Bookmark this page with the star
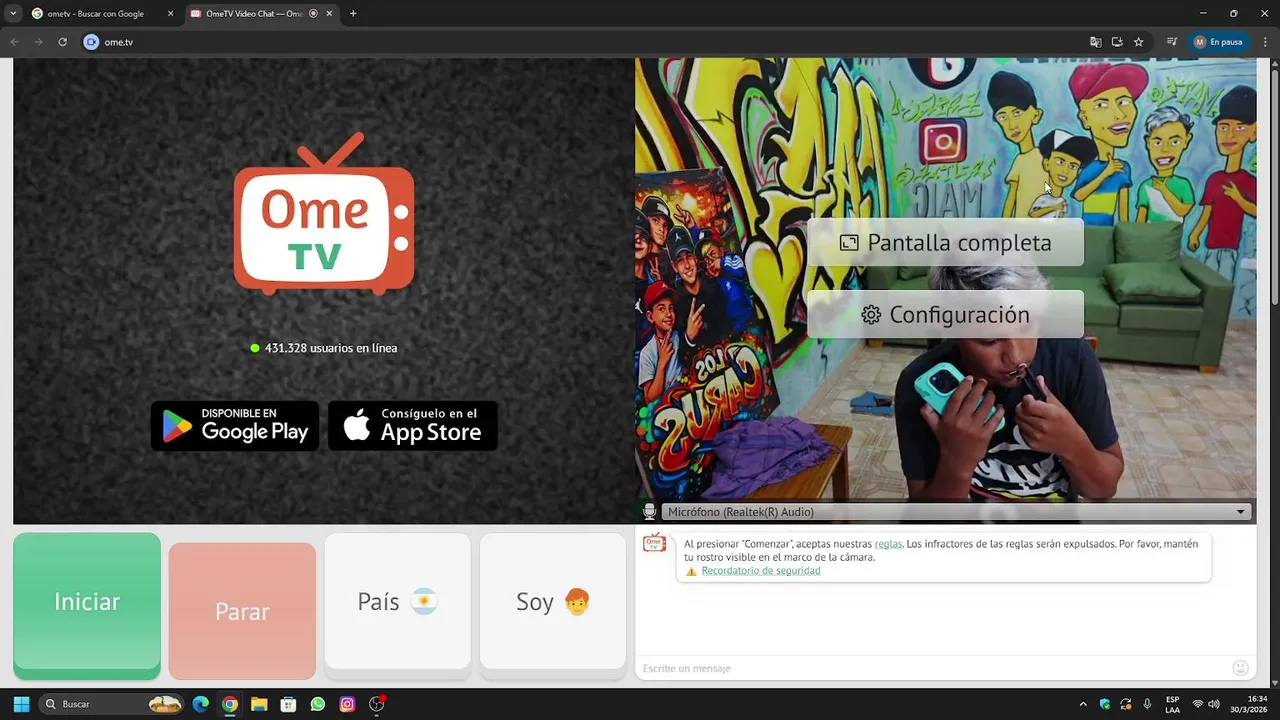 coord(1139,42)
